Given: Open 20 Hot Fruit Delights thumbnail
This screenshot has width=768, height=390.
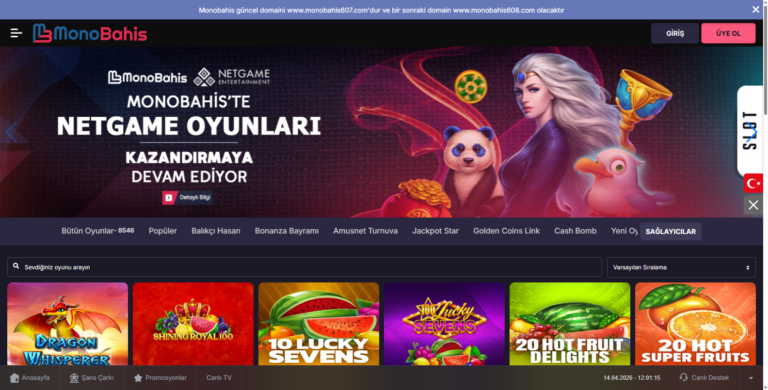Looking at the screenshot, I should coord(570,324).
